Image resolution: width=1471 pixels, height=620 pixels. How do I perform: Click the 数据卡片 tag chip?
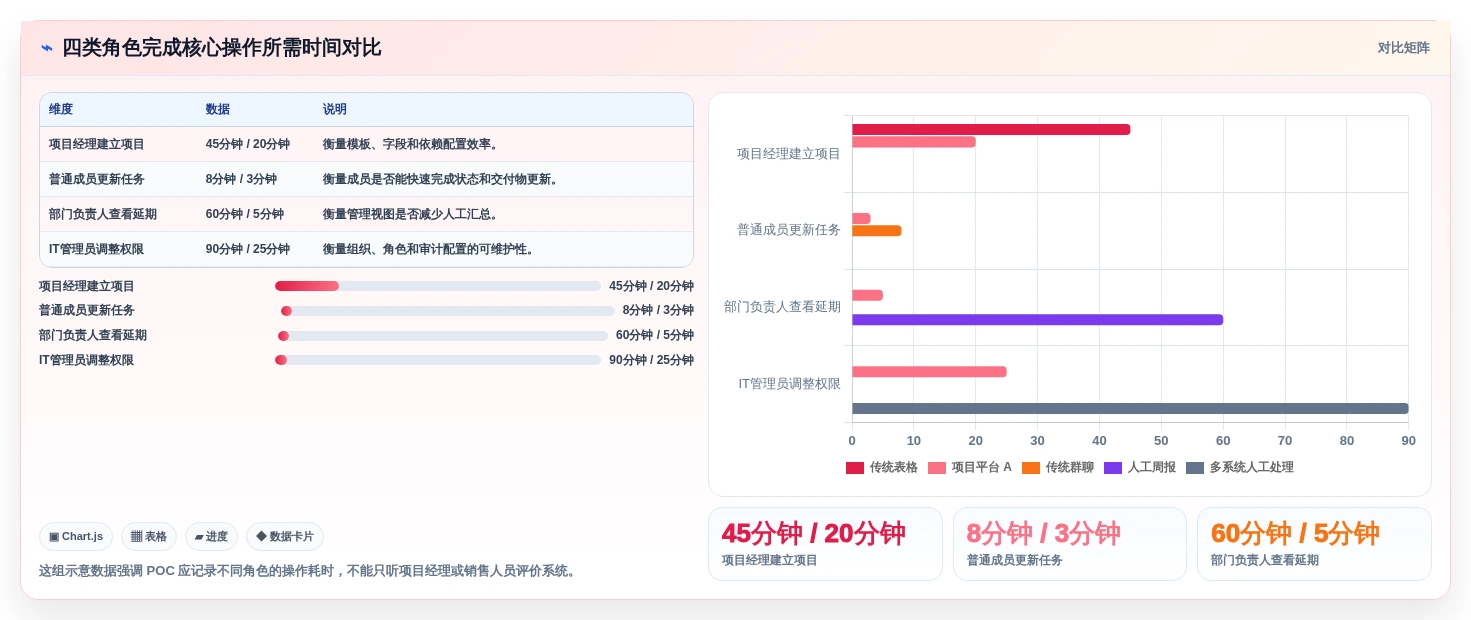point(285,536)
